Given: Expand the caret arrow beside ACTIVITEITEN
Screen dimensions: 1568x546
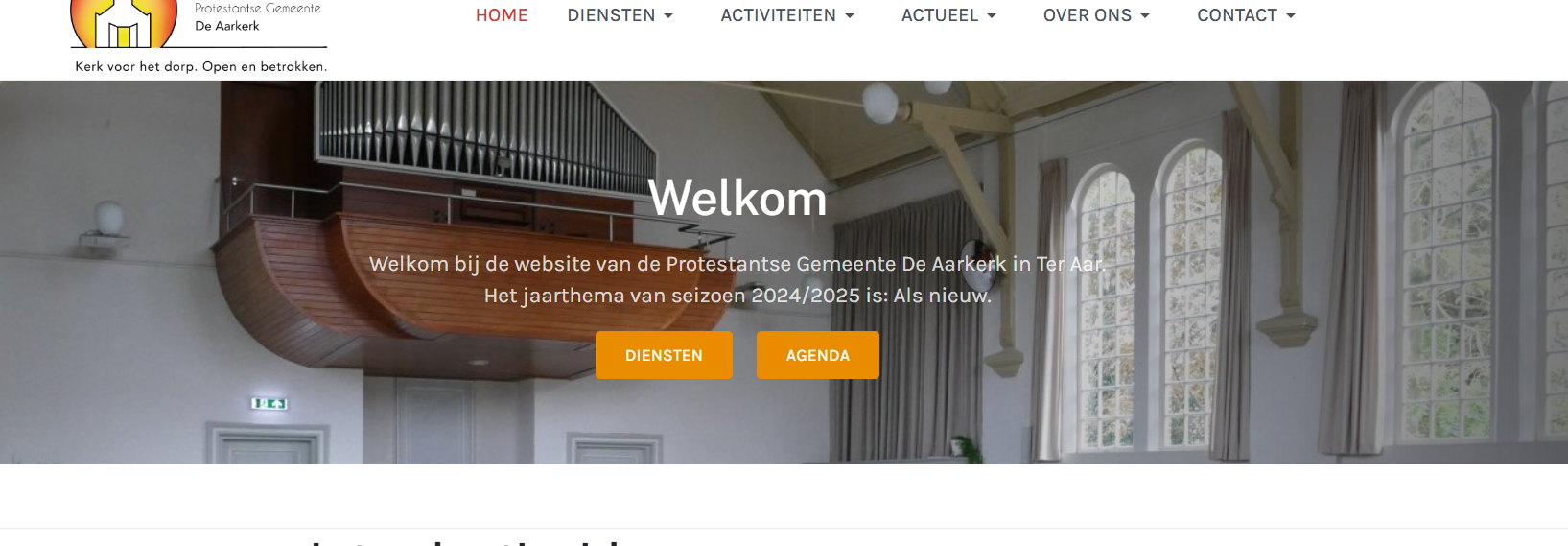Looking at the screenshot, I should [850, 16].
